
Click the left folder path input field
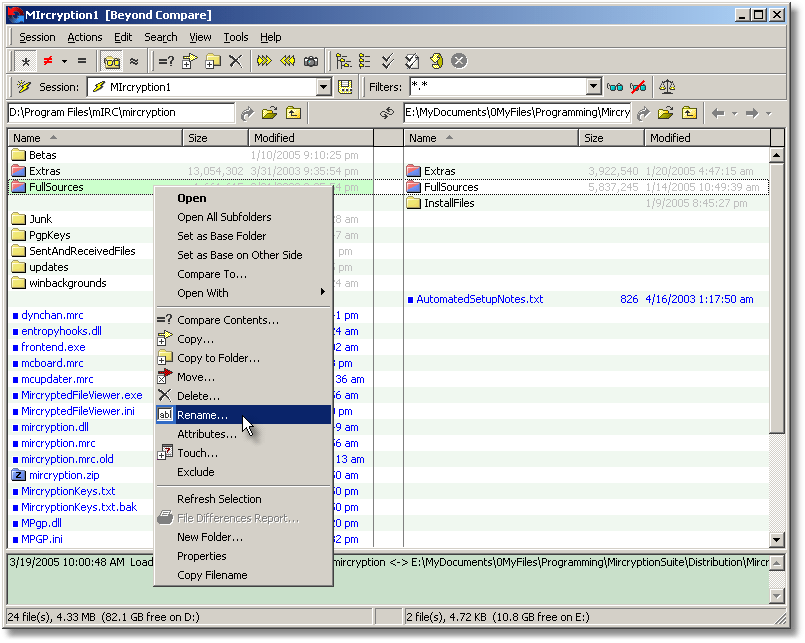tap(121, 112)
